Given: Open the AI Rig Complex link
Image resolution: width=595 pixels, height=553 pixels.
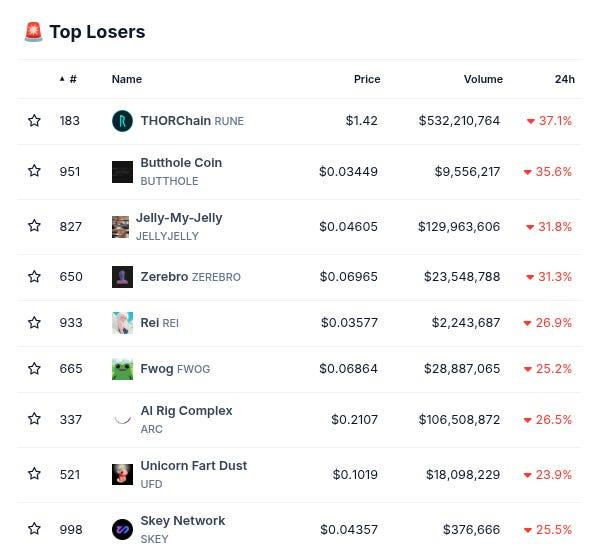Looking at the screenshot, I should coord(186,411).
